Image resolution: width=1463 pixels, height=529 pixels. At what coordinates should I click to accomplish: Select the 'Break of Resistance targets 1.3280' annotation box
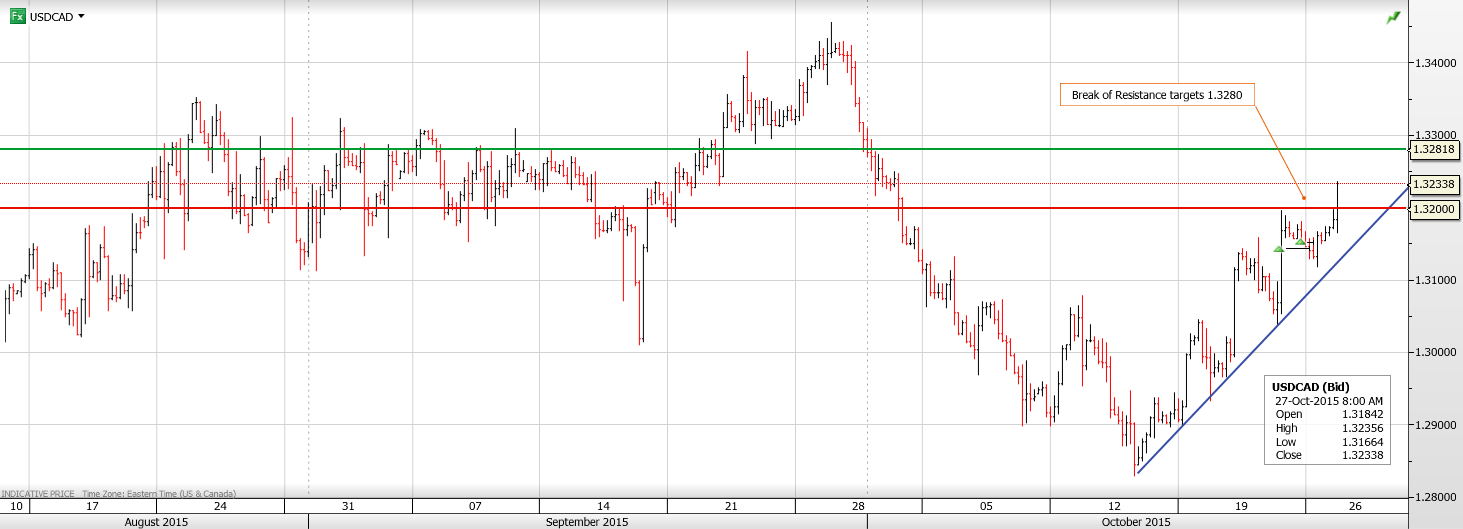tap(1157, 95)
